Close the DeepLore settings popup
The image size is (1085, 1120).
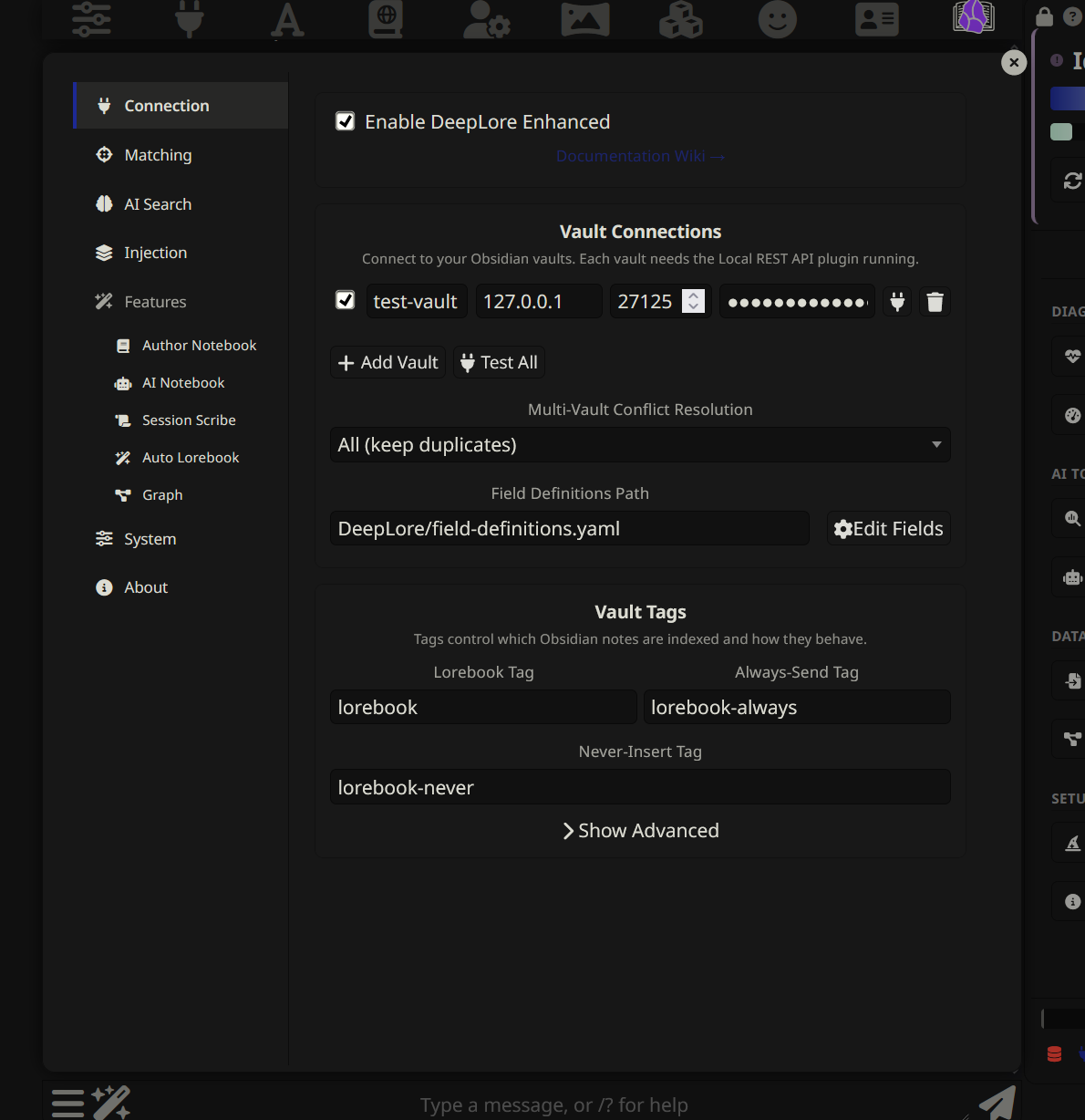click(1014, 62)
